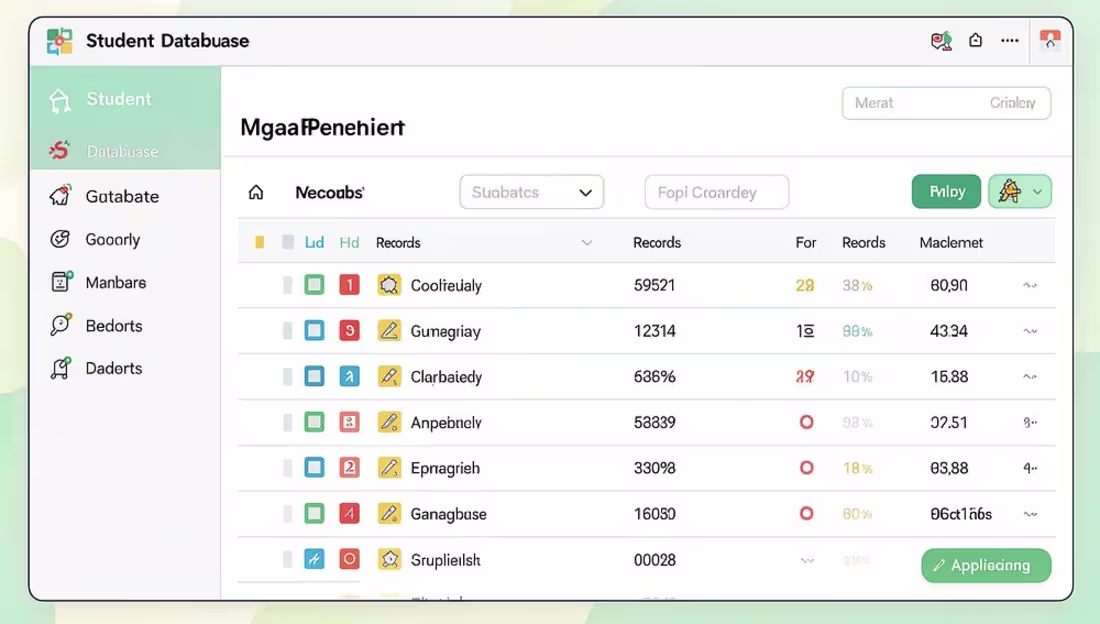Click the Database sidebar icon

tap(60, 150)
